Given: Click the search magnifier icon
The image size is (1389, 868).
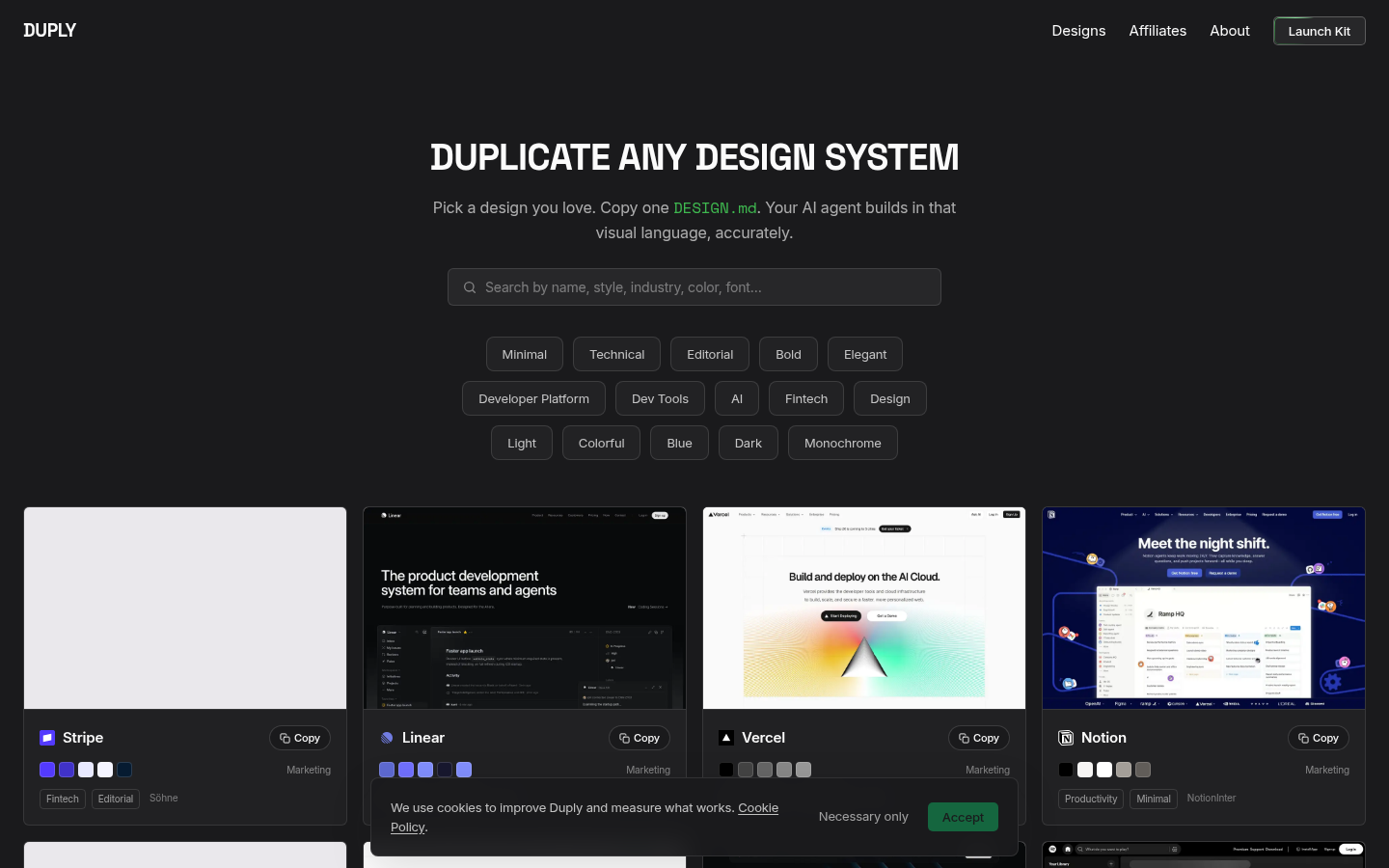Looking at the screenshot, I should tap(470, 287).
